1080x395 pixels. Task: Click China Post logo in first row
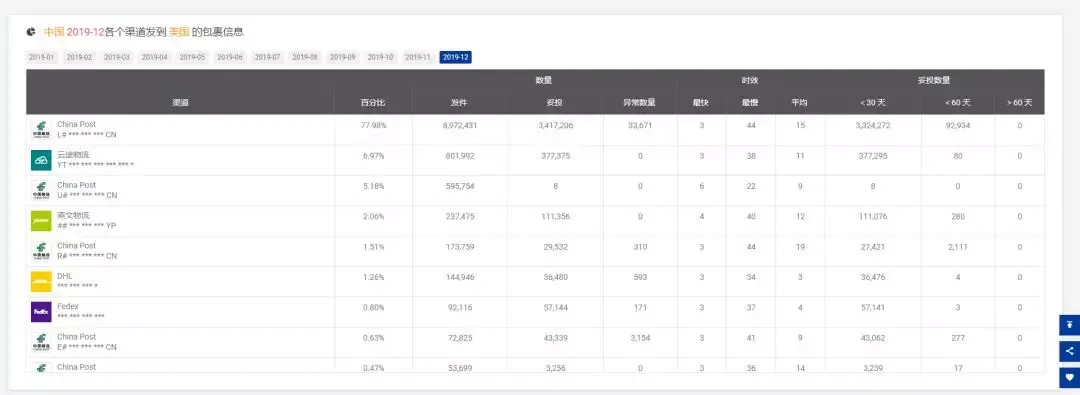pos(41,130)
